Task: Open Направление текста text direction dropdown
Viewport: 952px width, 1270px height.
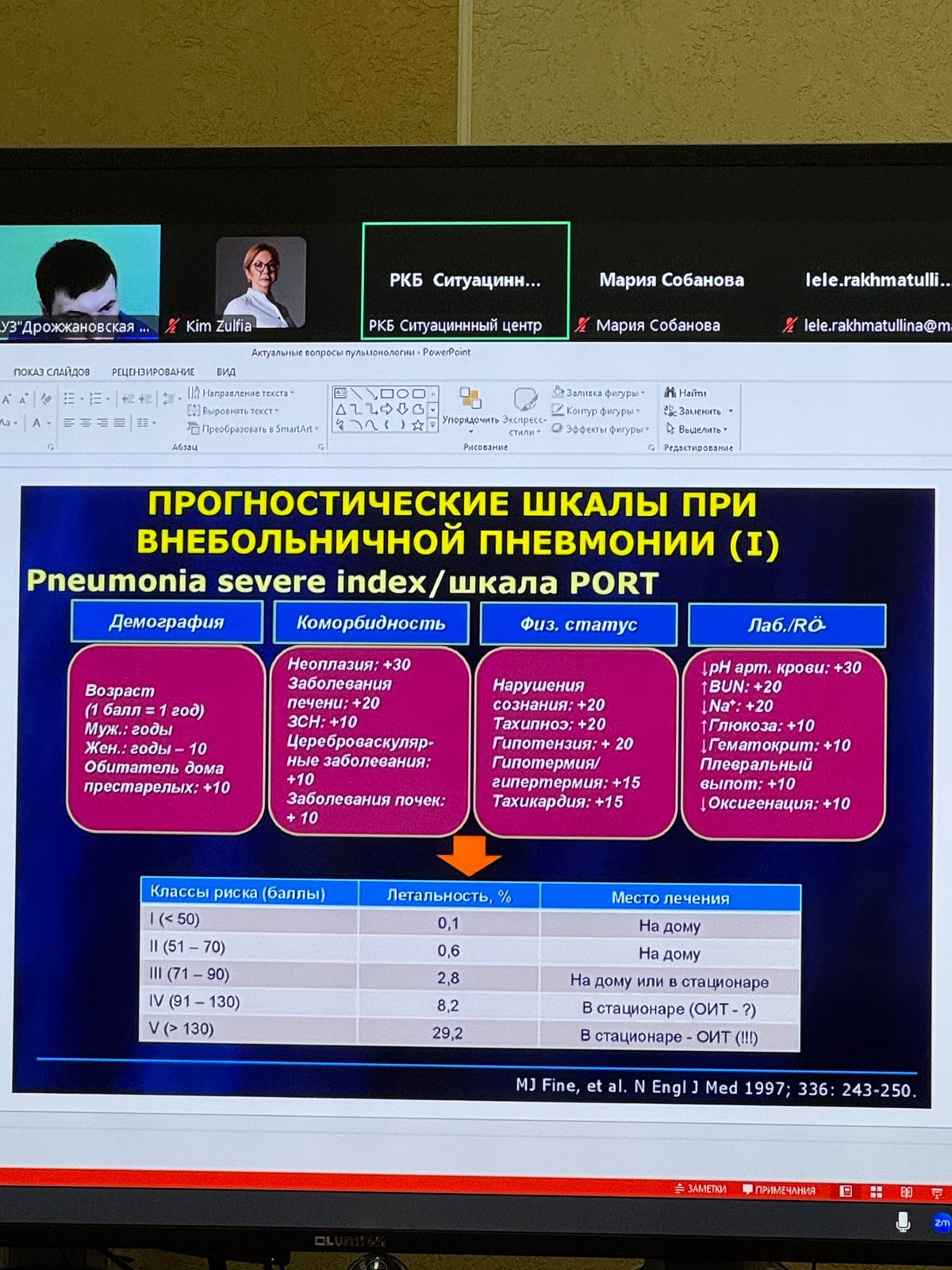Action: point(292,393)
